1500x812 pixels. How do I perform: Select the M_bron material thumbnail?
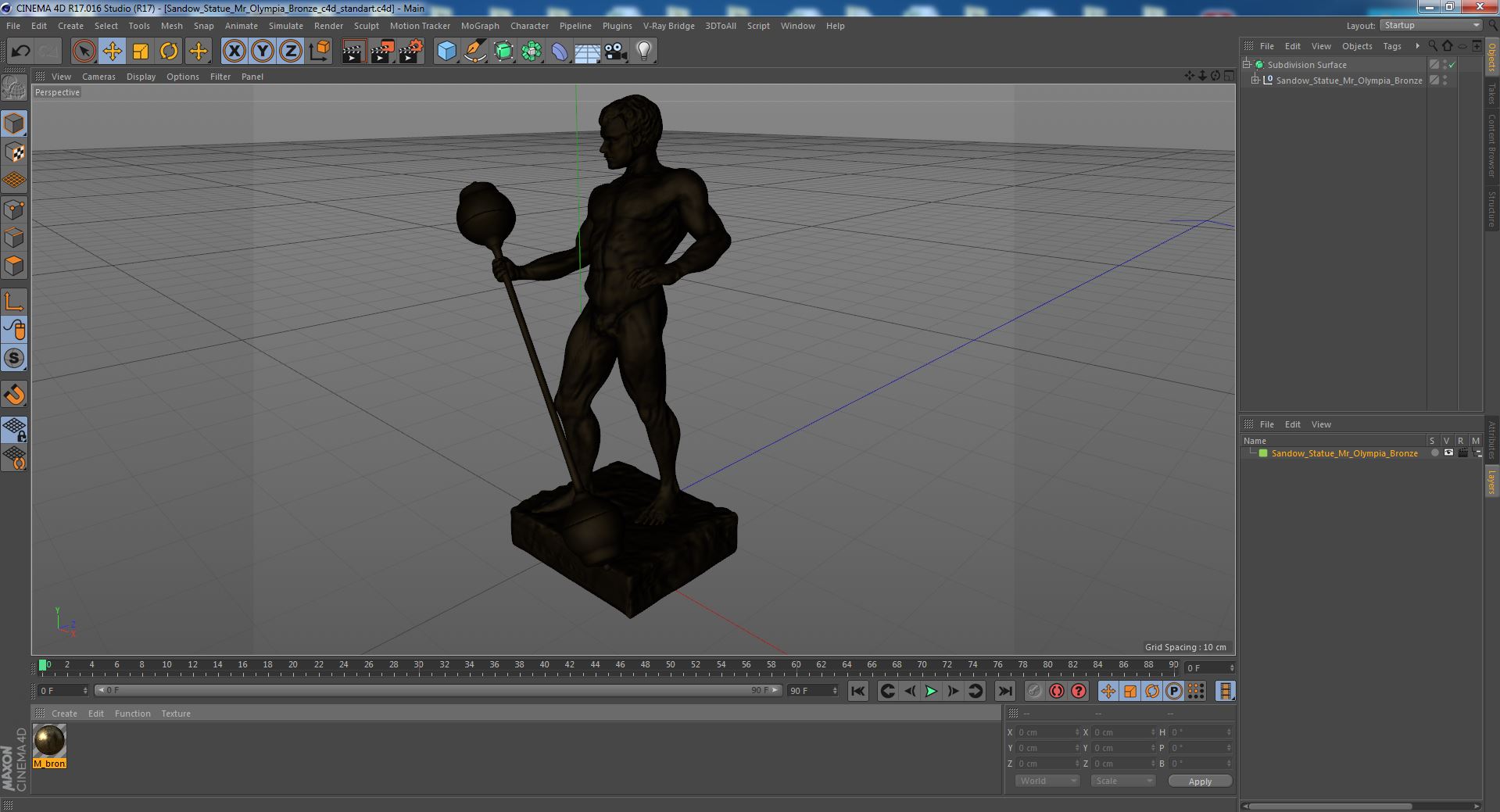[49, 740]
